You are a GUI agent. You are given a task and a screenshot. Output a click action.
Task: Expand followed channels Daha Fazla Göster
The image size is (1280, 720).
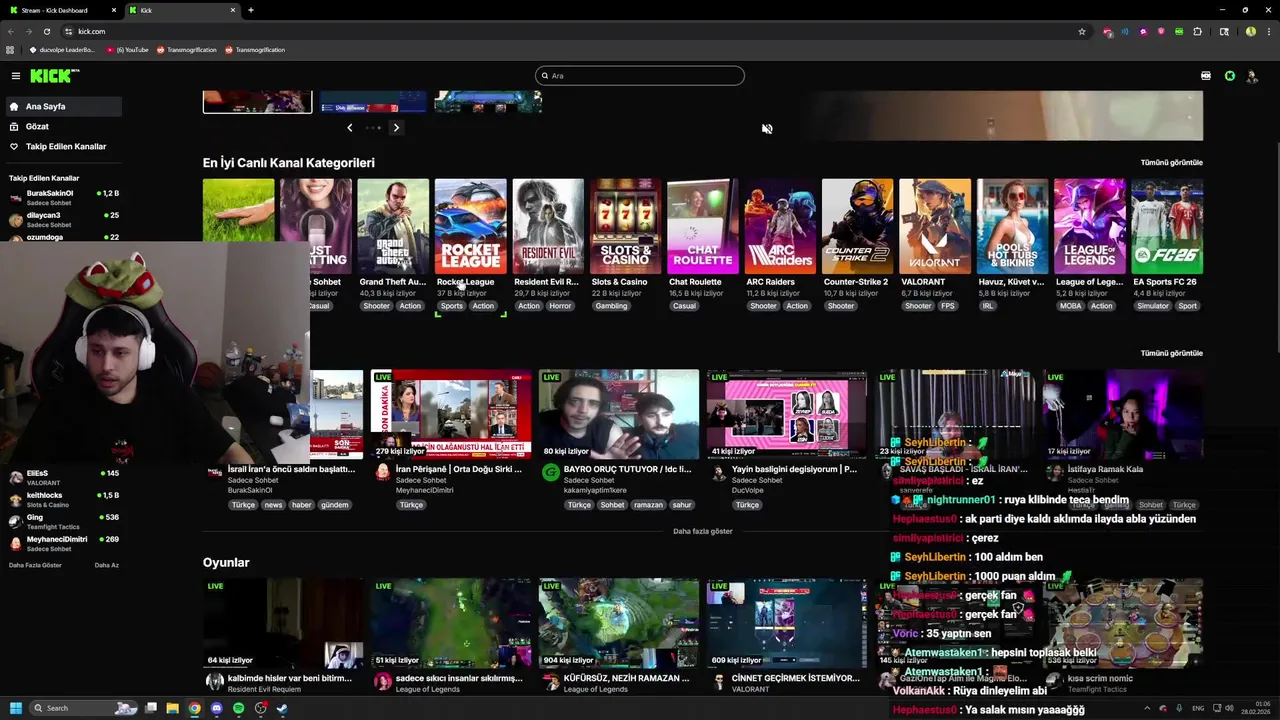point(35,565)
